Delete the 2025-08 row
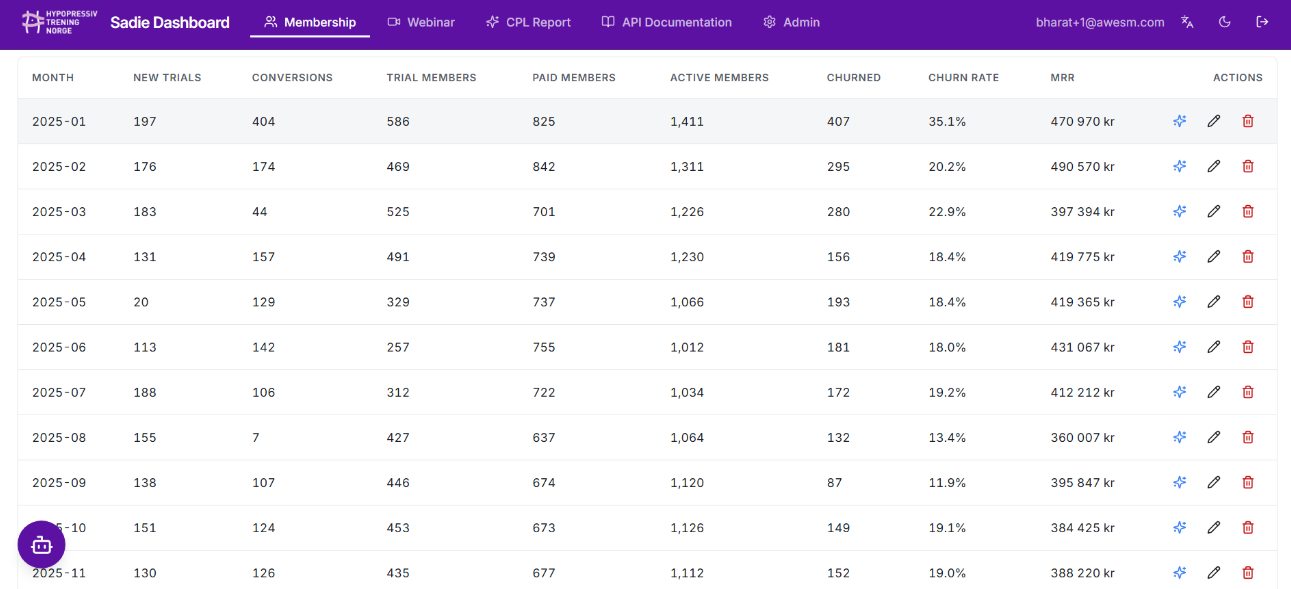 (x=1248, y=437)
